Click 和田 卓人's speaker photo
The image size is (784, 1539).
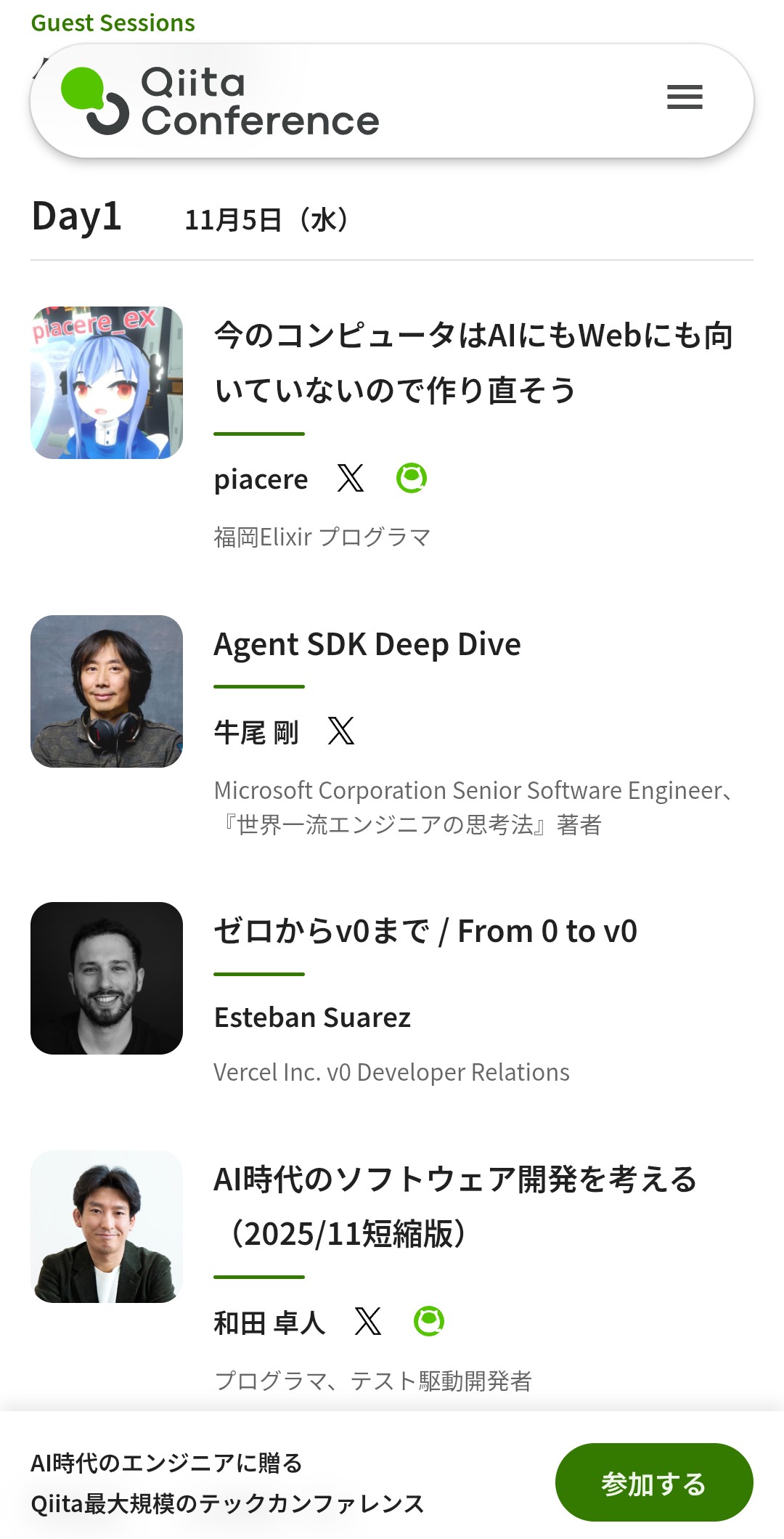[107, 1227]
